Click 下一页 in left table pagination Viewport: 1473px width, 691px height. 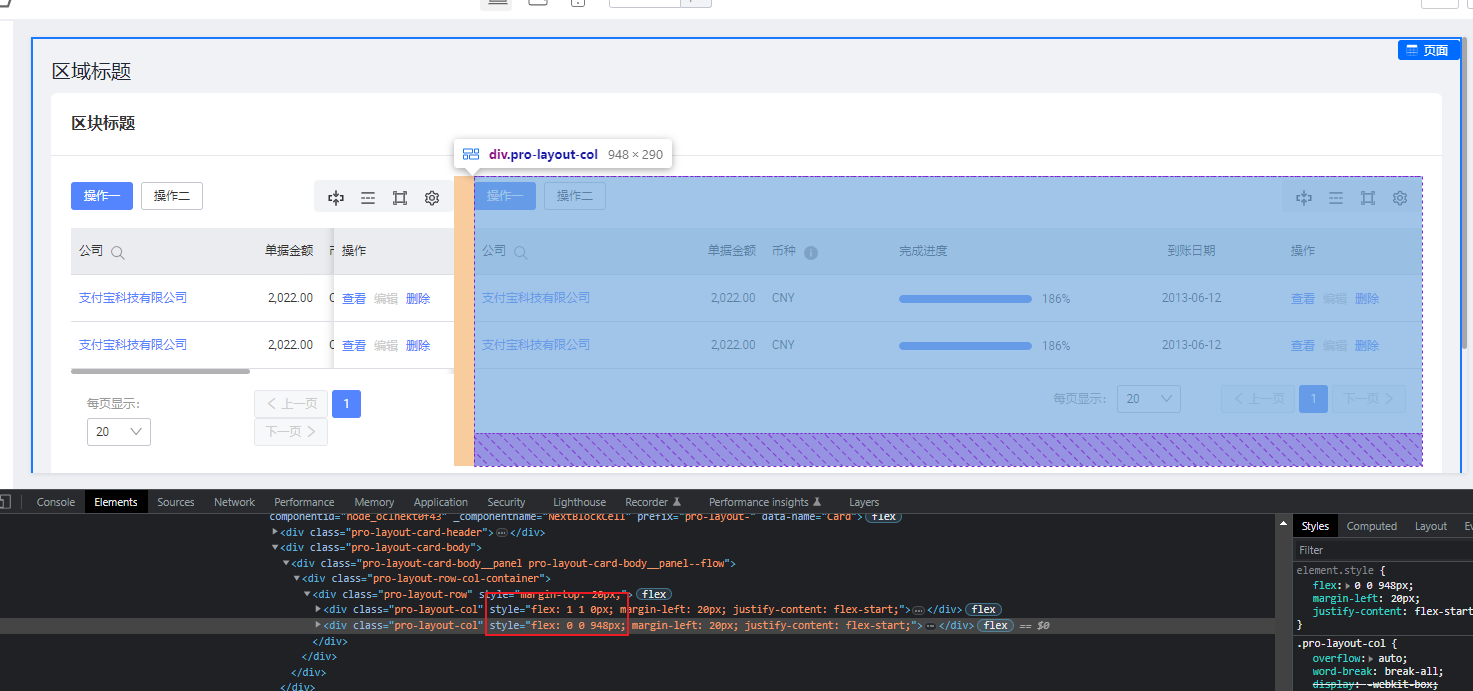point(291,432)
